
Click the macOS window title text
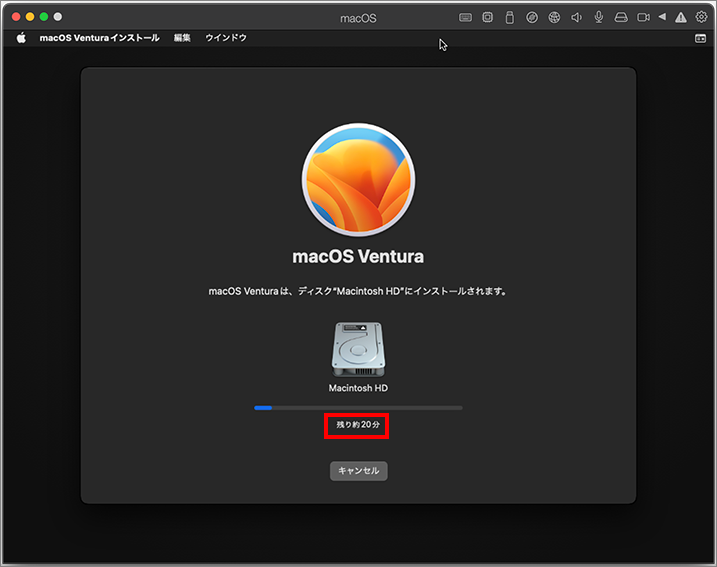click(x=358, y=18)
